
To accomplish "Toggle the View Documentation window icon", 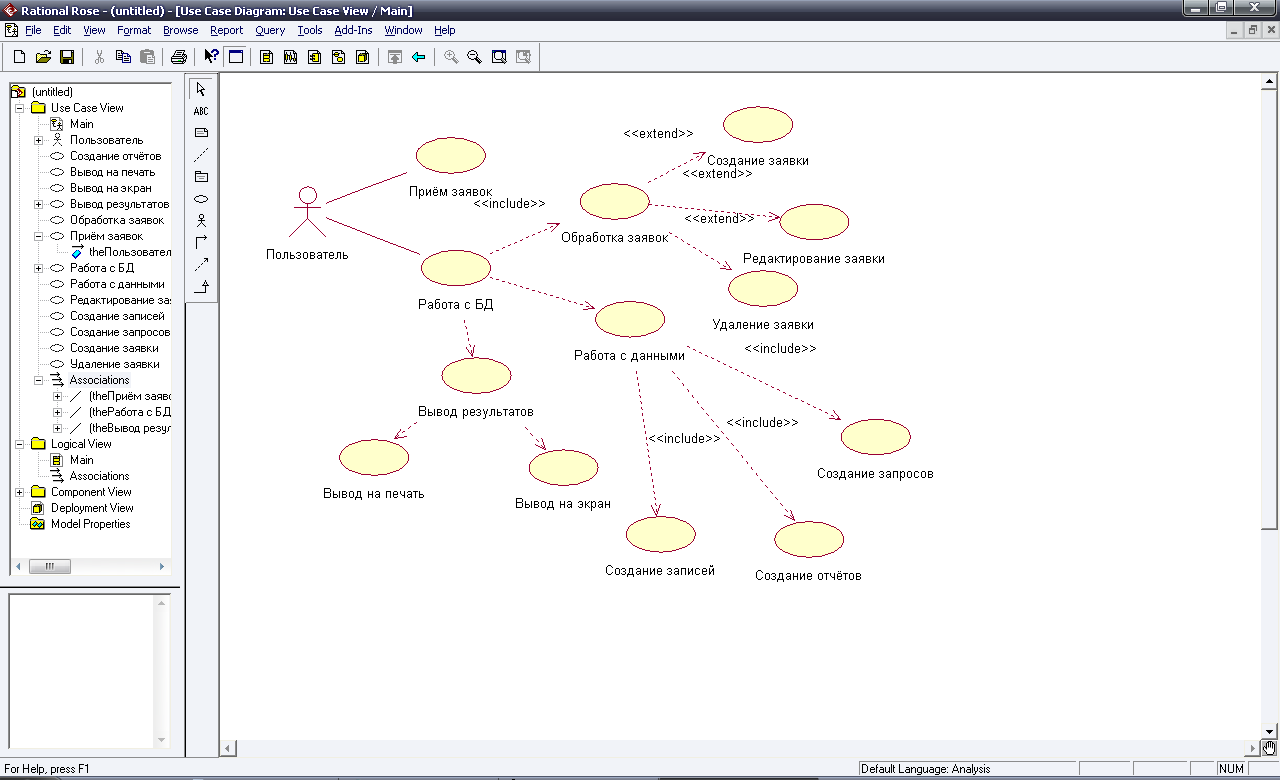I will point(235,57).
